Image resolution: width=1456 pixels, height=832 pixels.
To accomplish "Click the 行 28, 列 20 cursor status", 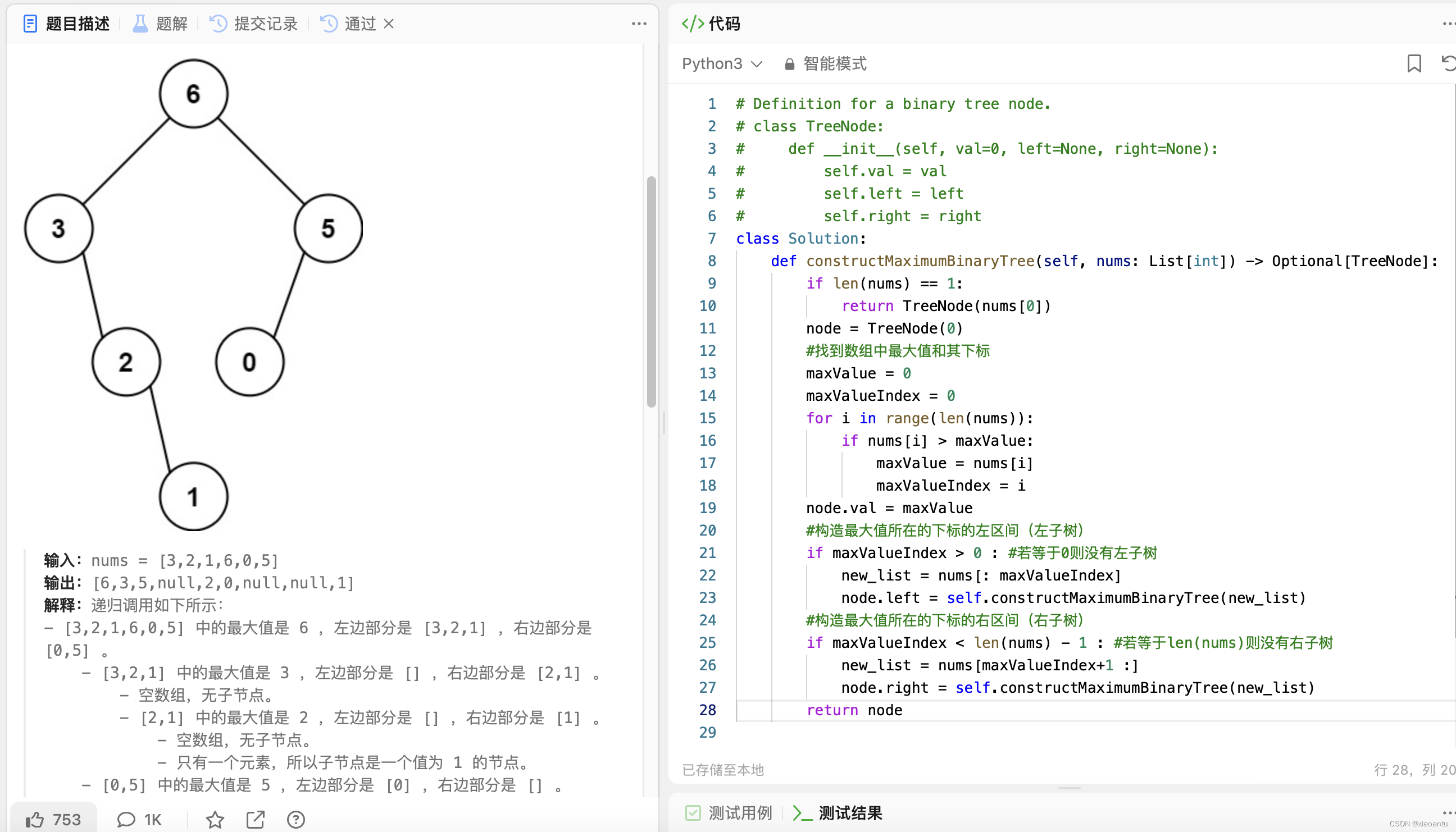I will 1414,770.
